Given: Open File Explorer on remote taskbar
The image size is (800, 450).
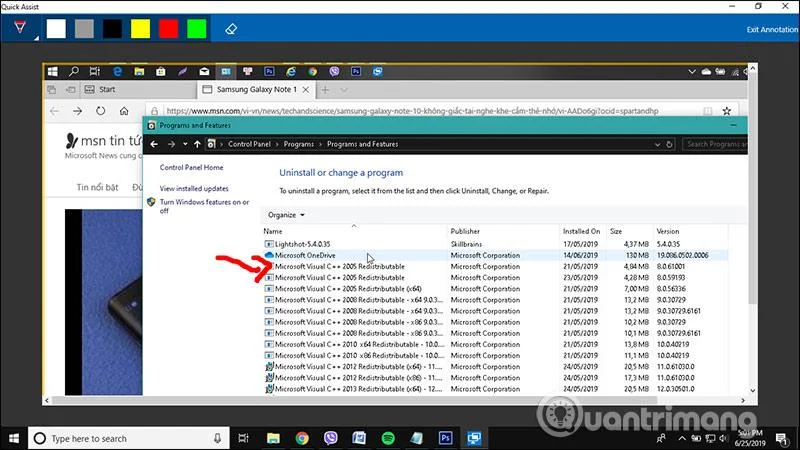Looking at the screenshot, I should 139,71.
